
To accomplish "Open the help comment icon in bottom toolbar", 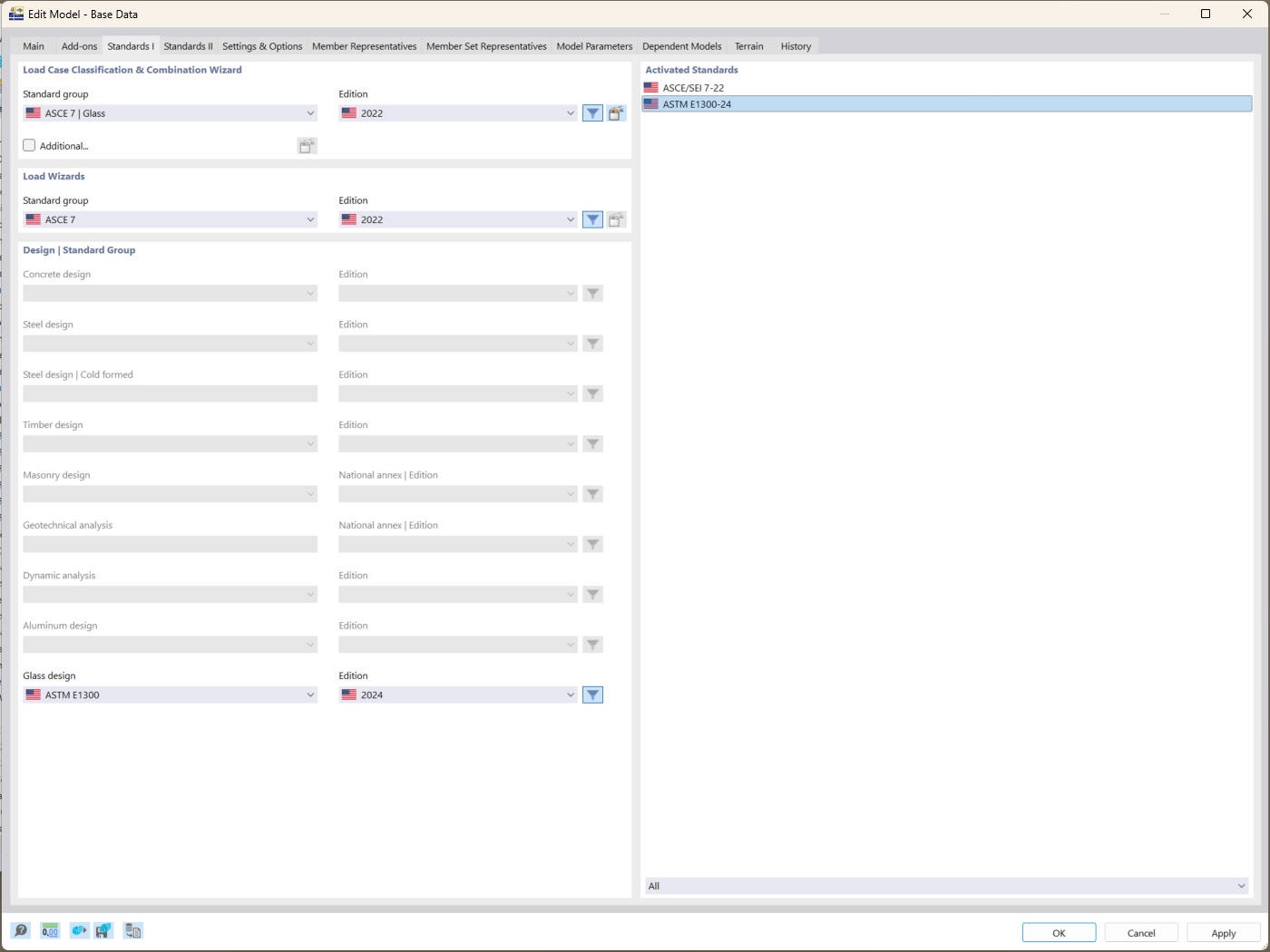I will (20, 930).
